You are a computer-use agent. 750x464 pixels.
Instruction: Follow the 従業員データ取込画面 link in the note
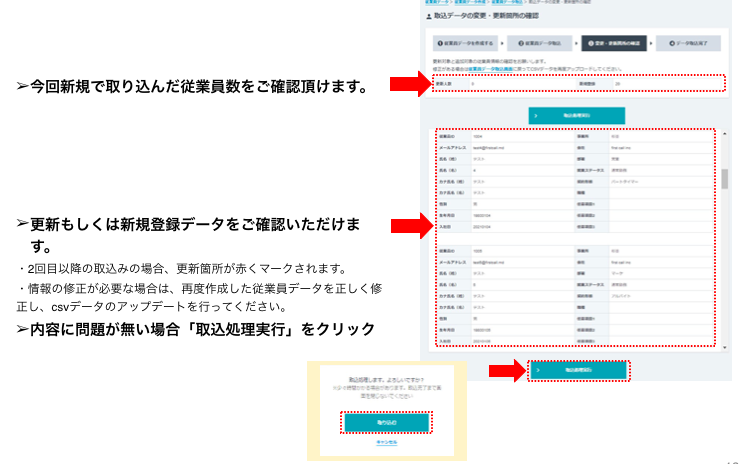click(x=490, y=69)
